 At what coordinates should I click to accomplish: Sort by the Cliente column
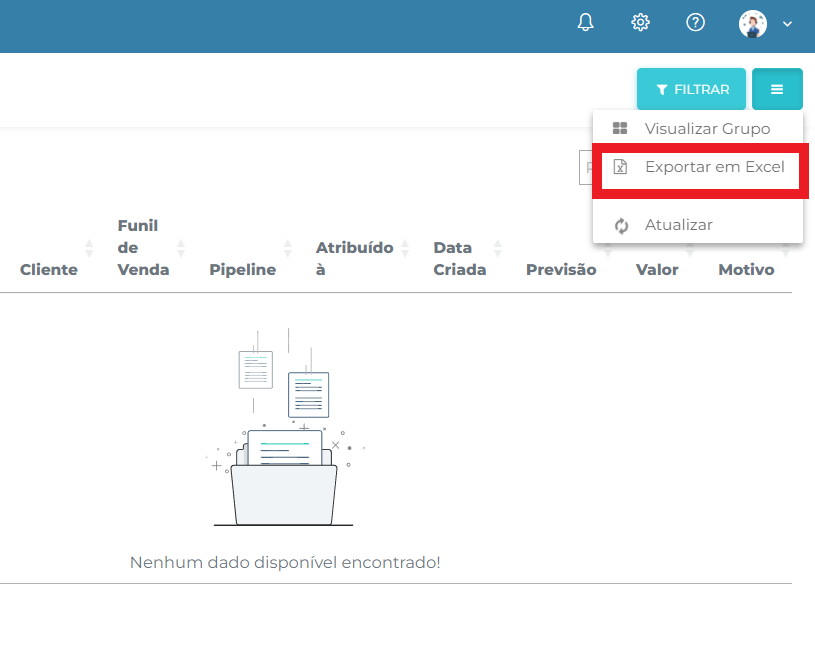click(49, 270)
